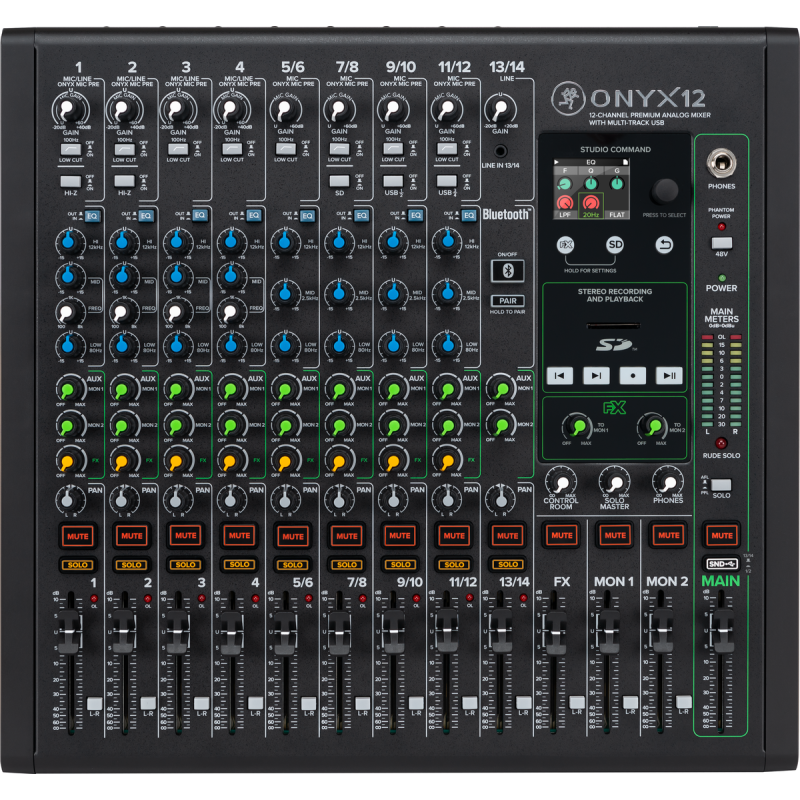Enable the EQ switch on channel 2
This screenshot has width=800, height=800.
145,215
